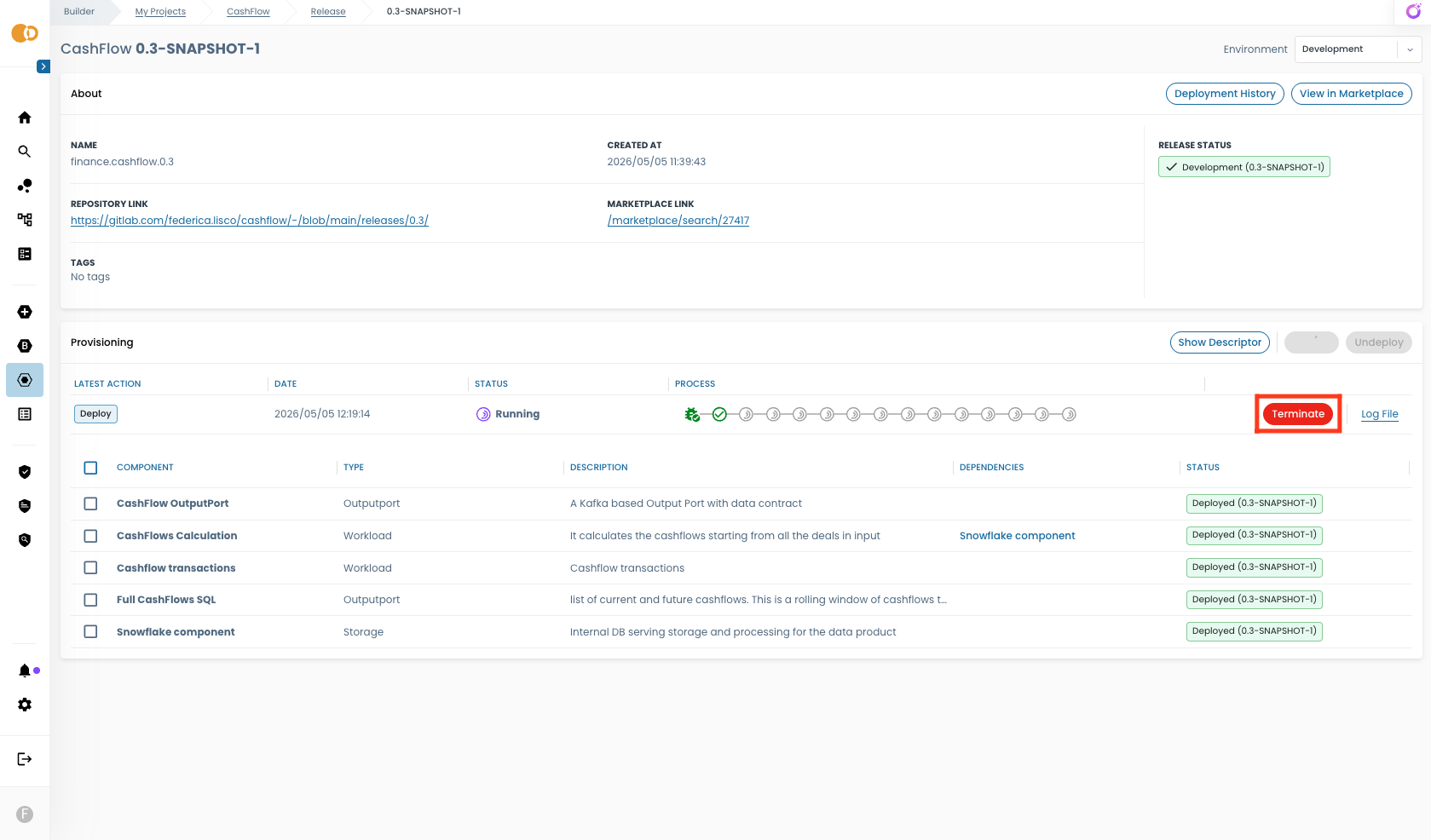The height and width of the screenshot is (840, 1431).
Task: Check the CashFlows Calculation checkbox
Action: pos(90,536)
